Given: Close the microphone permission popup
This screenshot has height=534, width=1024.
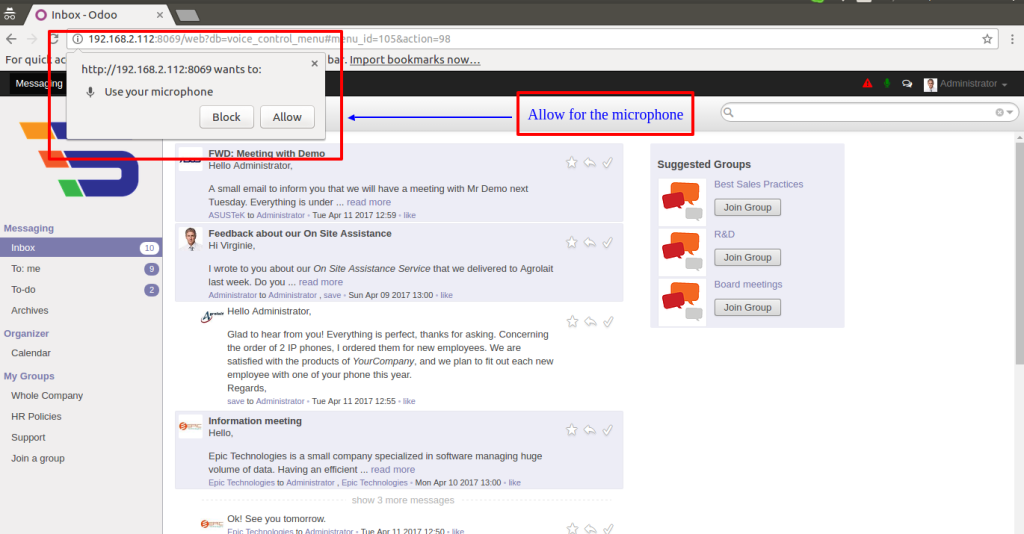Looking at the screenshot, I should (314, 63).
